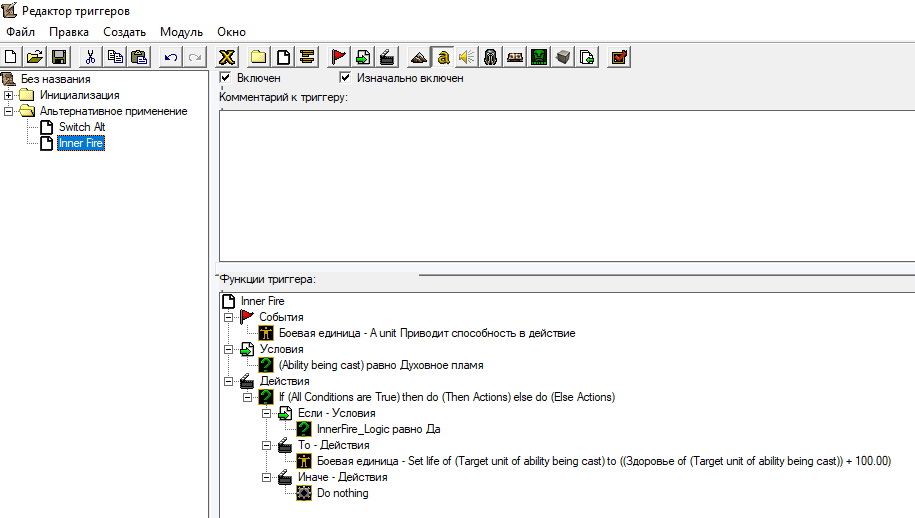Select the Switch Alt trigger
Image resolution: width=915 pixels, height=518 pixels.
[x=82, y=127]
